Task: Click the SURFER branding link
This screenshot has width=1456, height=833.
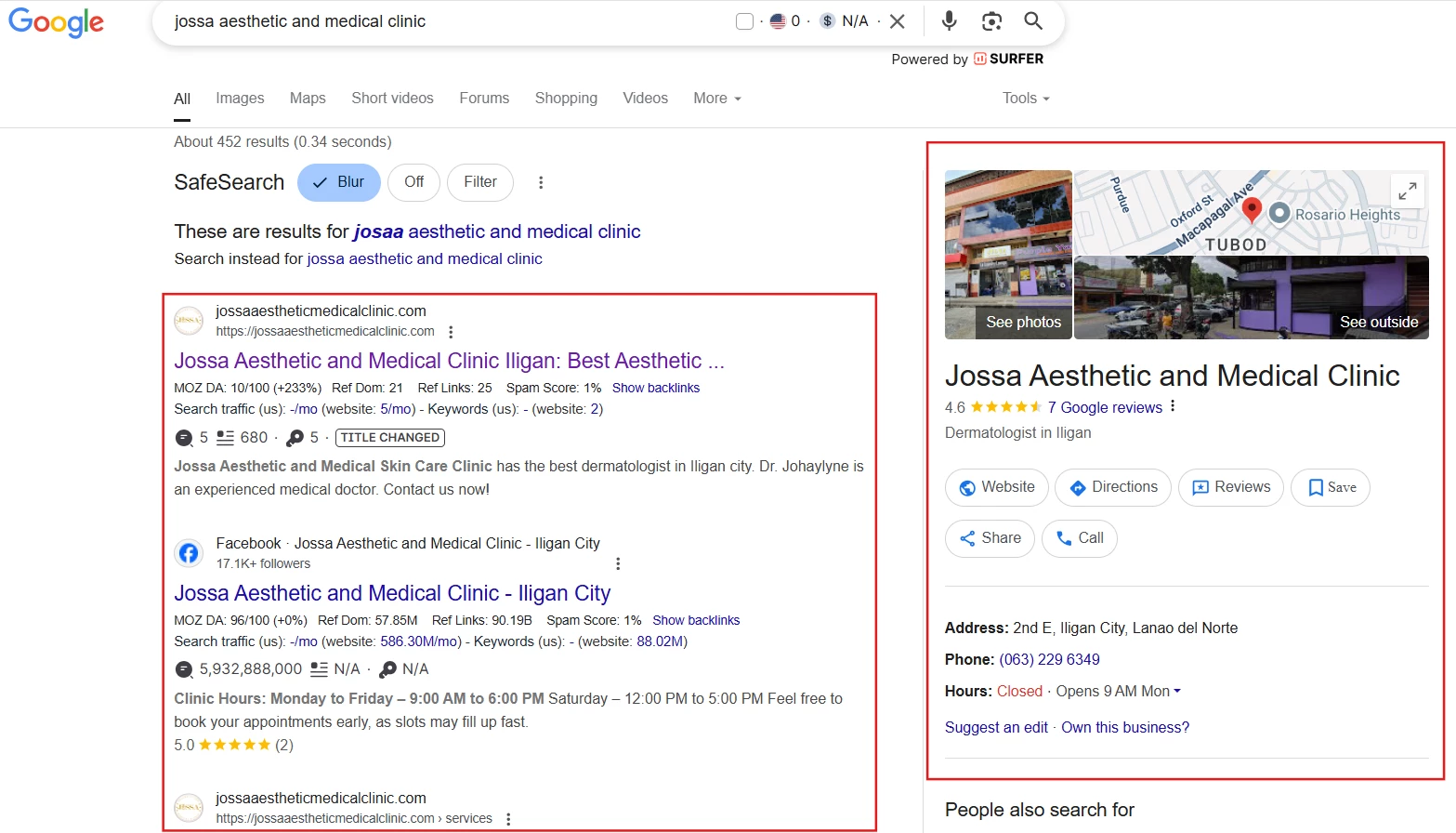Action: pos(1008,59)
